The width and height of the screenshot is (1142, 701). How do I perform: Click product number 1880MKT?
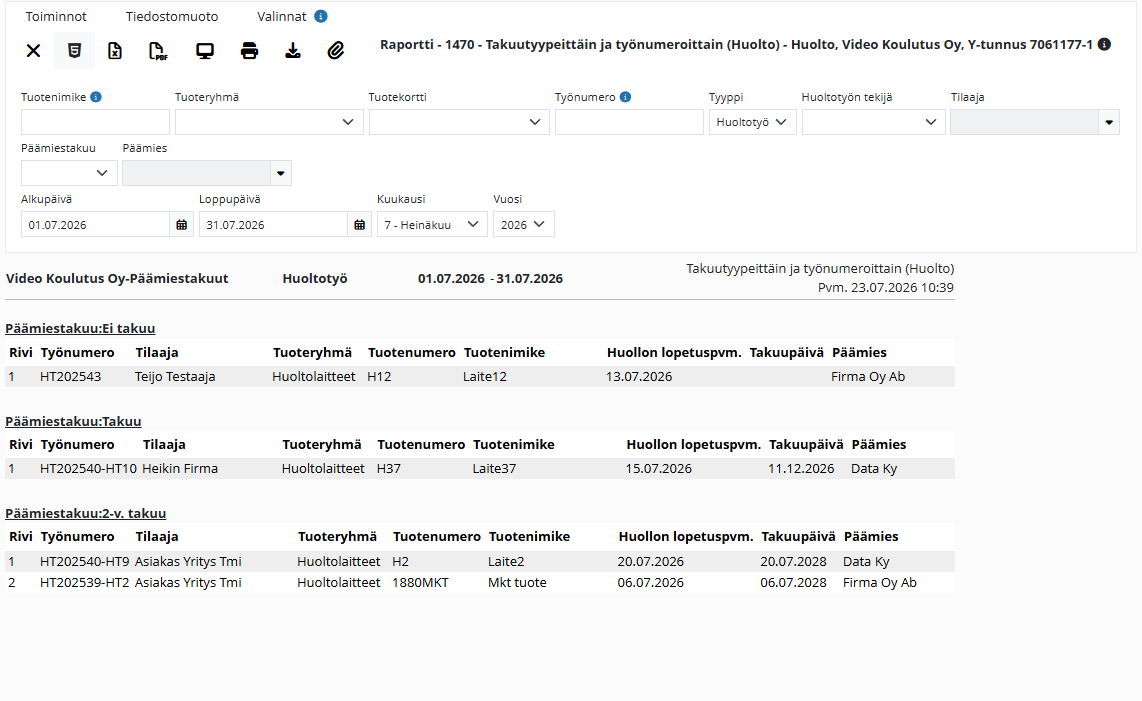coord(420,583)
